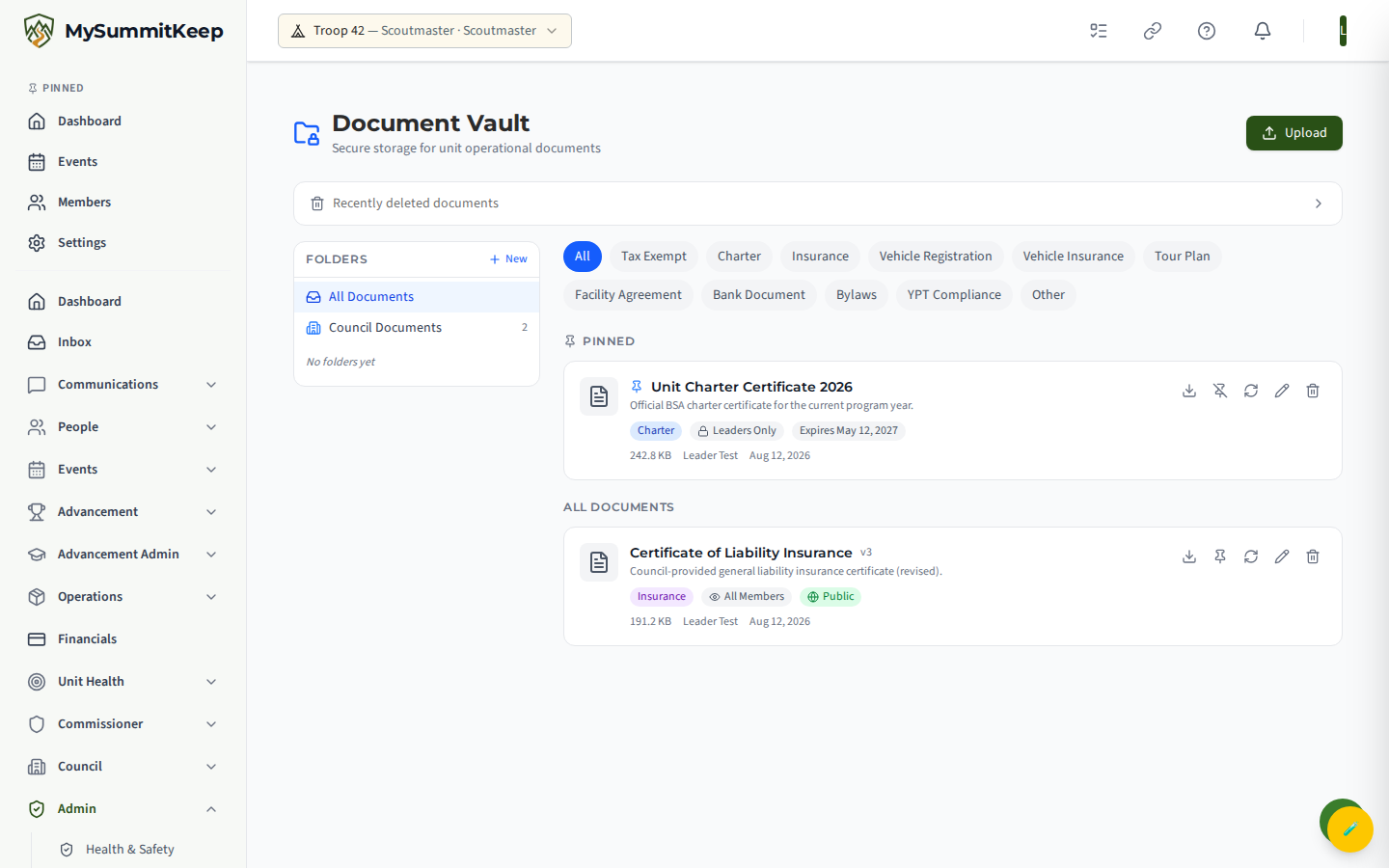
Task: Expand Commissioner section
Action: [123, 723]
